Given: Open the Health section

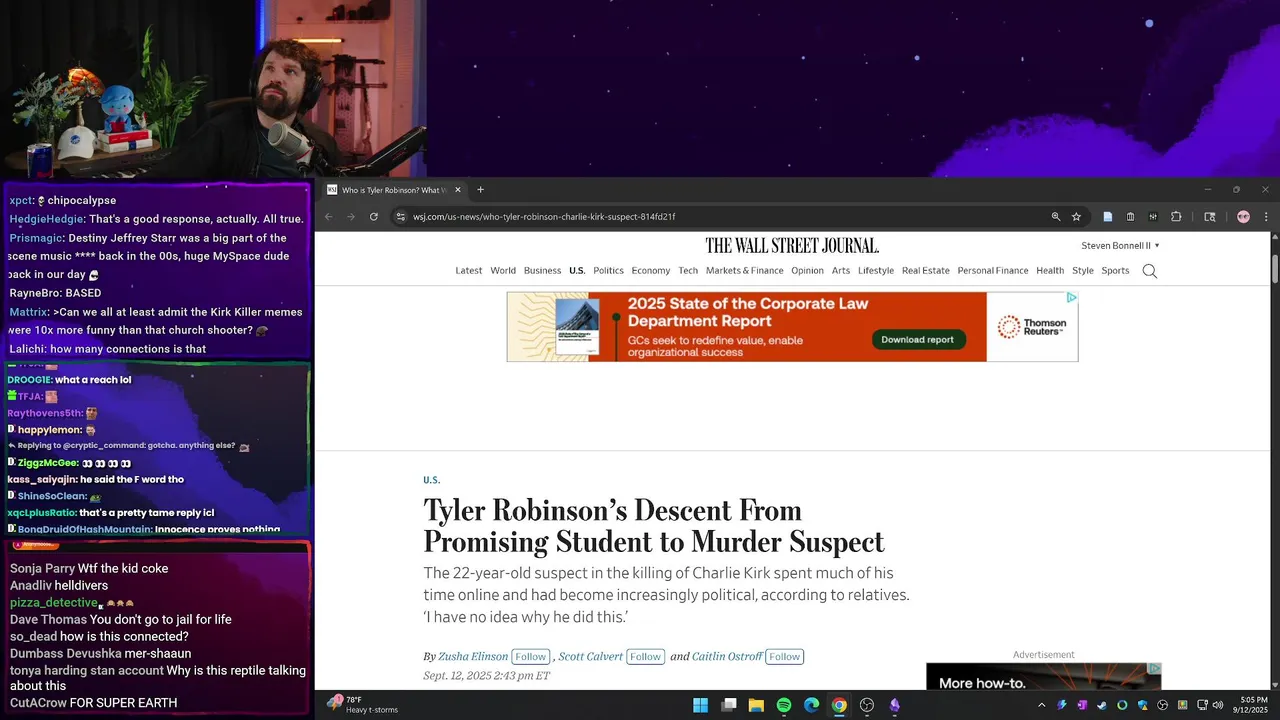Looking at the screenshot, I should [1050, 270].
